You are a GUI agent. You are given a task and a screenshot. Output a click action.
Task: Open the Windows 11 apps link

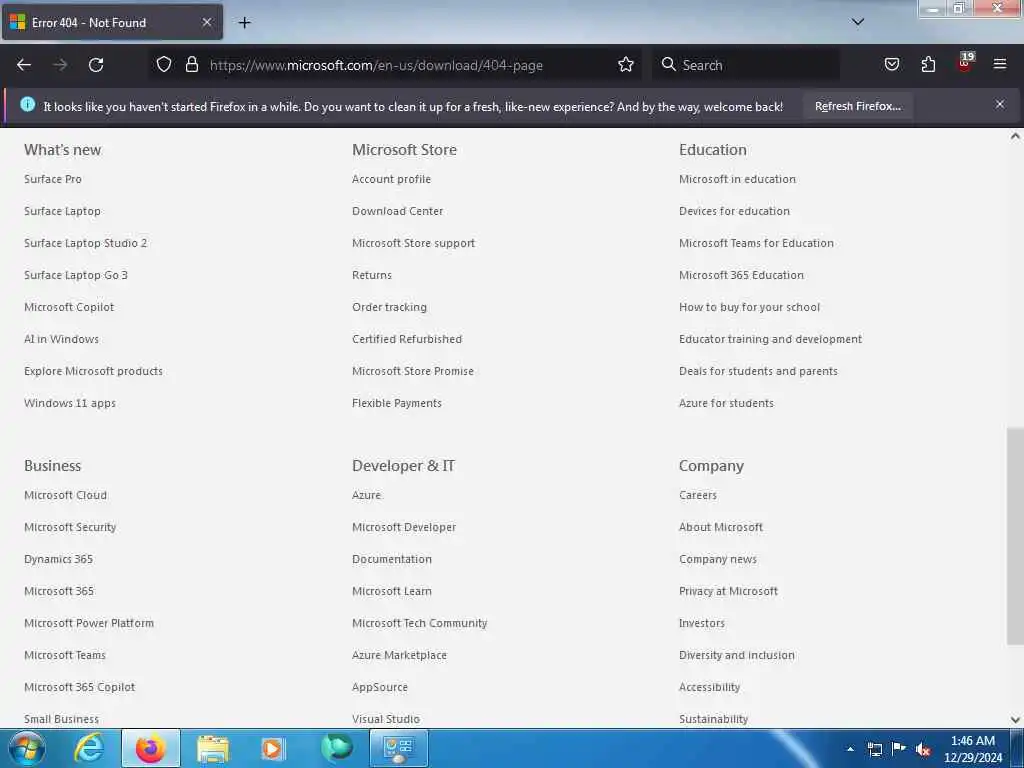[70, 403]
